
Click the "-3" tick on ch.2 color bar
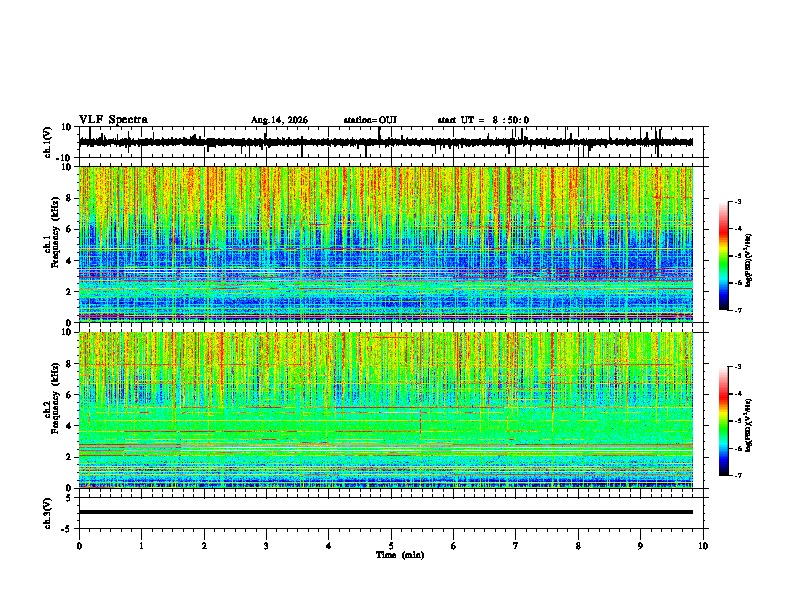coord(737,367)
